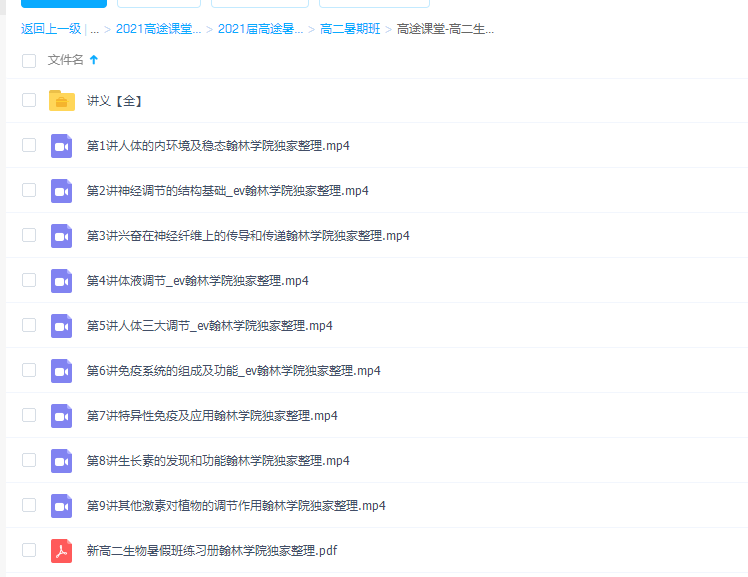Click video icon for 第2讲神经调节的结构基础
This screenshot has width=748, height=577.
[62, 190]
